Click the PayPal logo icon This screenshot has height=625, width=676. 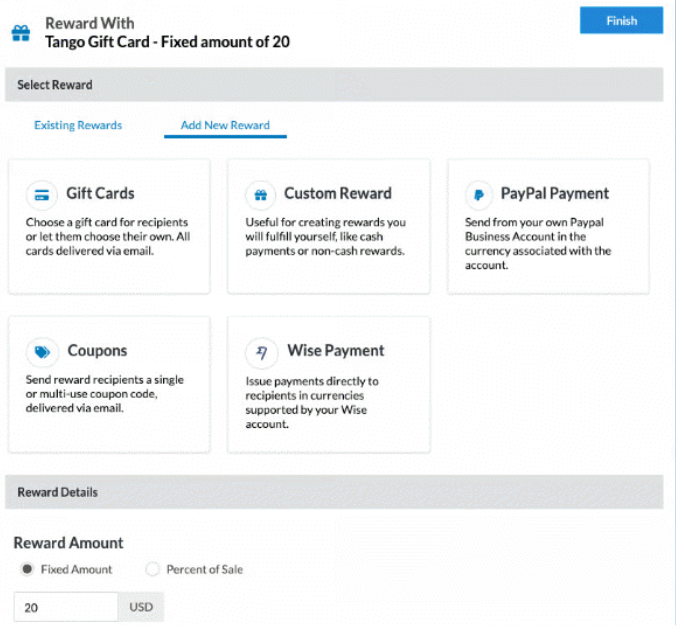479,195
